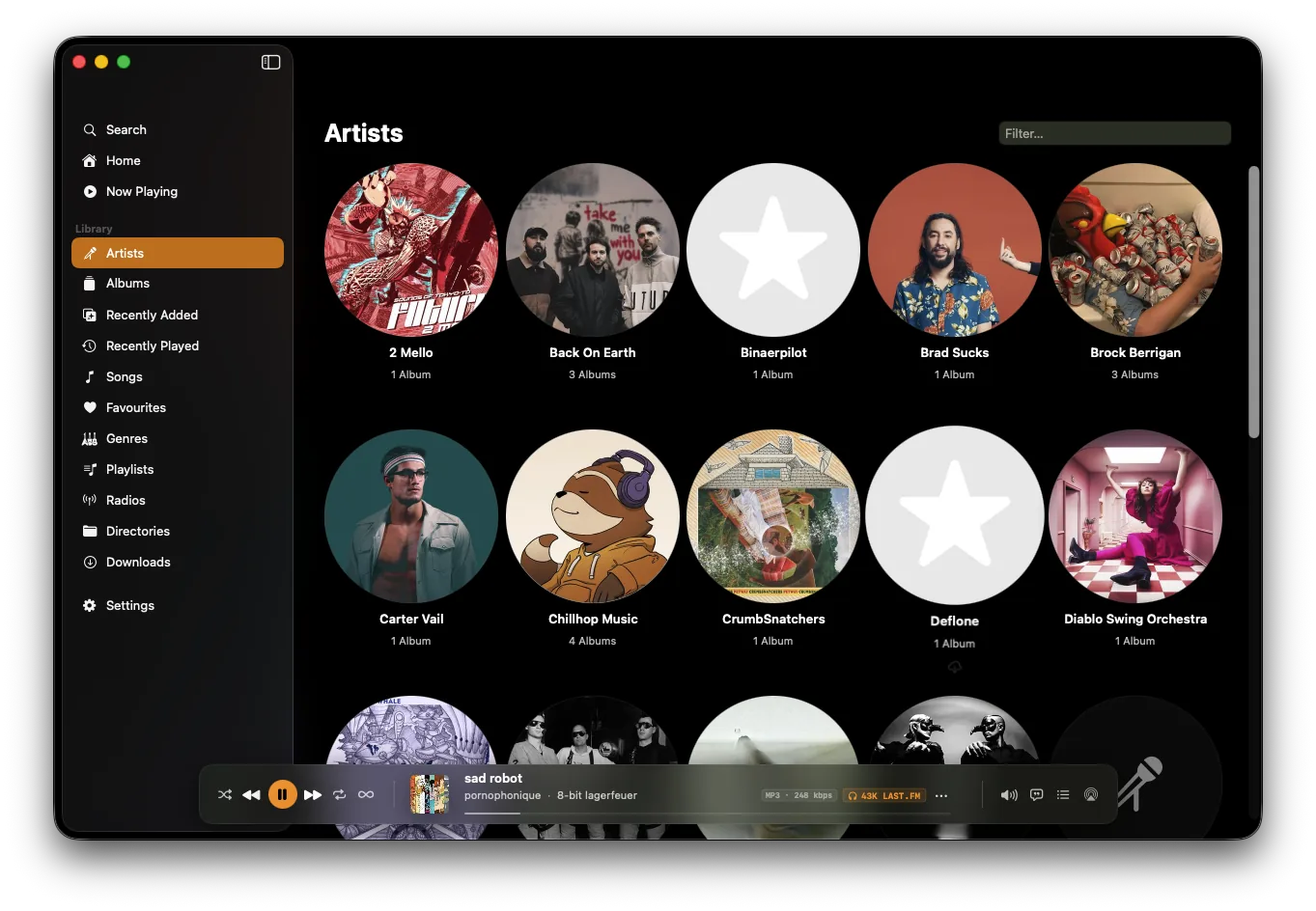1316x911 pixels.
Task: Open the Chillhop Music raccoon artwork
Action: pyautogui.click(x=593, y=516)
